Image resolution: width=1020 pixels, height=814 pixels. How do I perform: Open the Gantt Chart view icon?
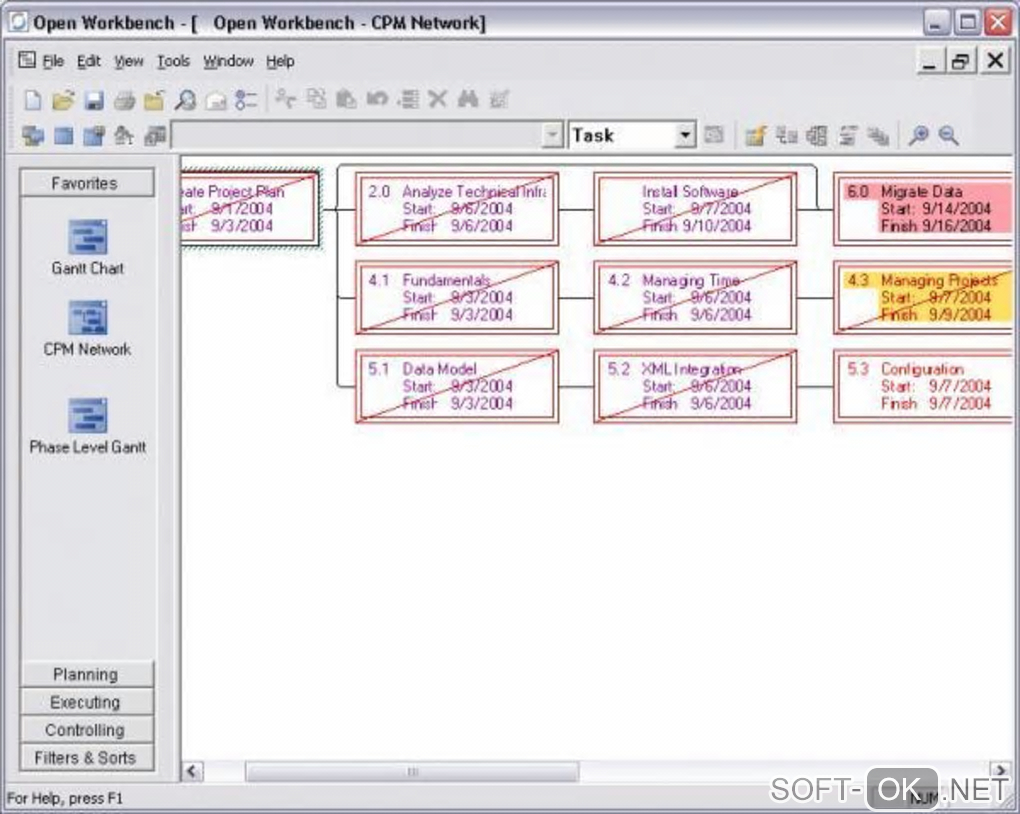coord(88,237)
